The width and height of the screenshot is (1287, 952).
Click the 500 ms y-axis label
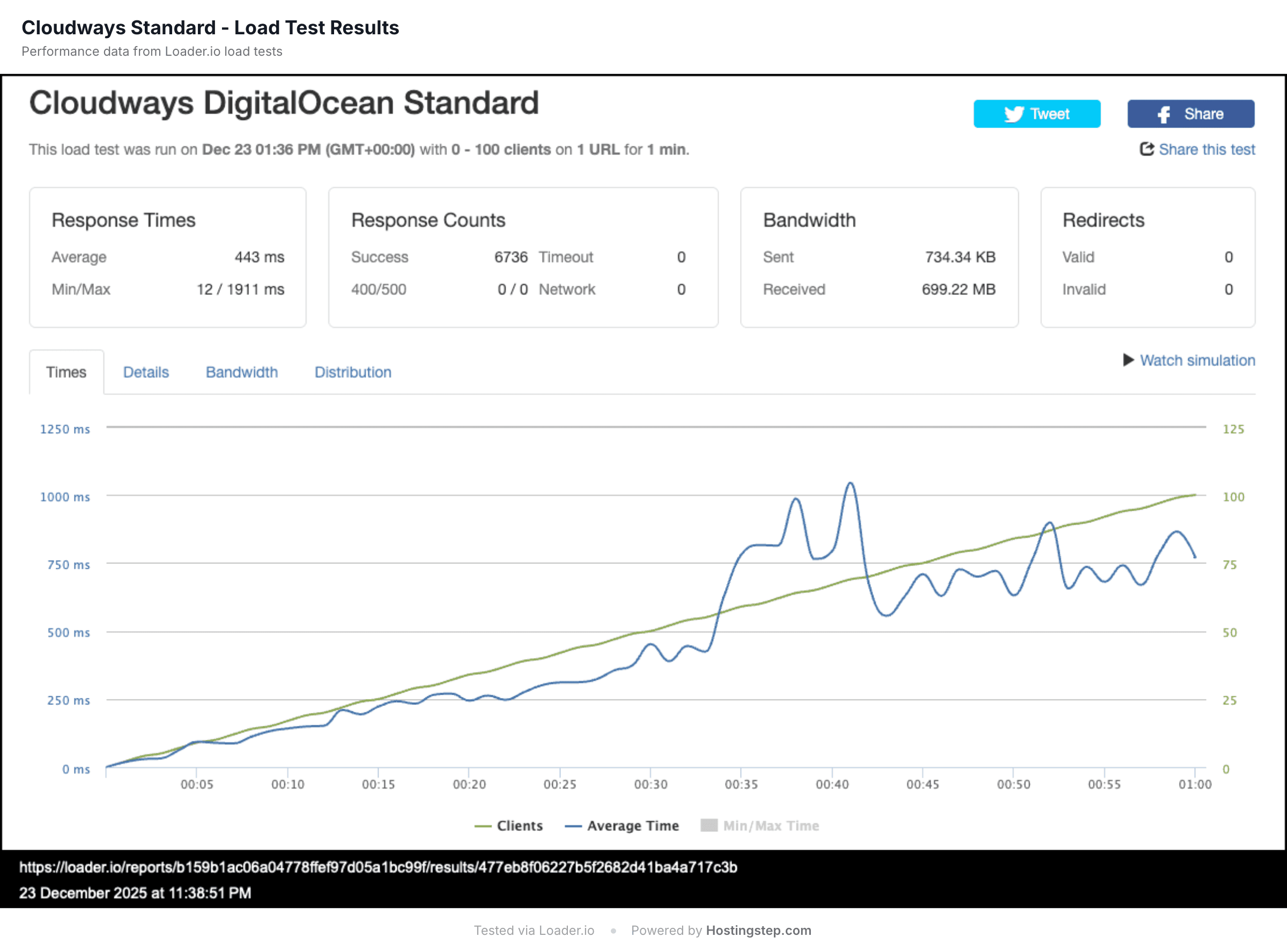click(x=69, y=633)
